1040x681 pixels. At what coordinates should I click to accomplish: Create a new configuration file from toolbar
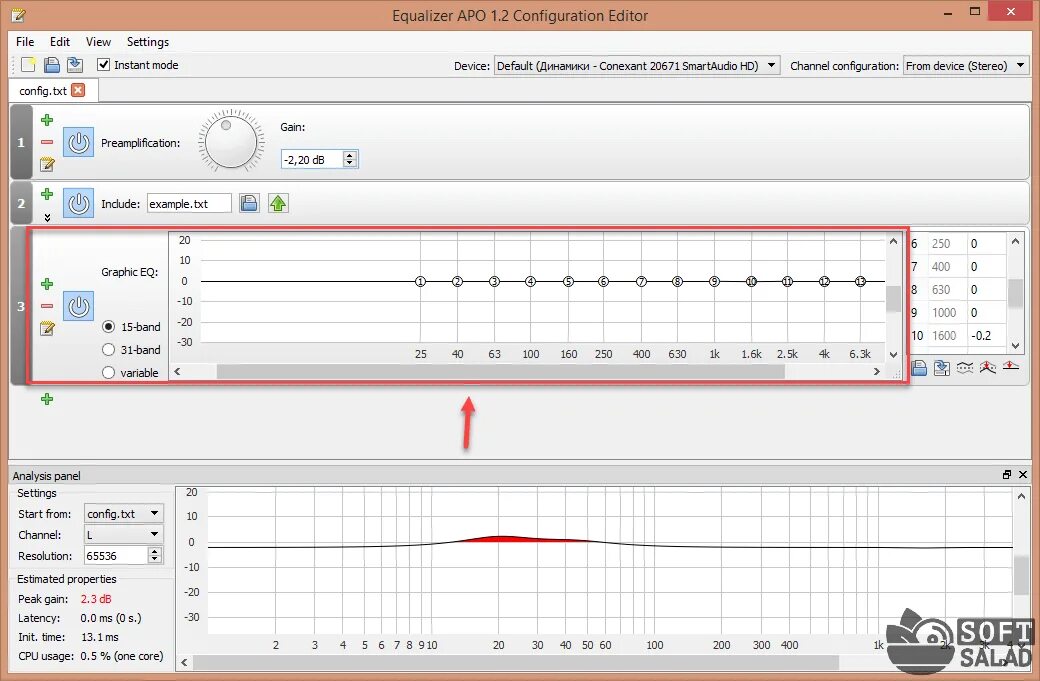pyautogui.click(x=28, y=64)
